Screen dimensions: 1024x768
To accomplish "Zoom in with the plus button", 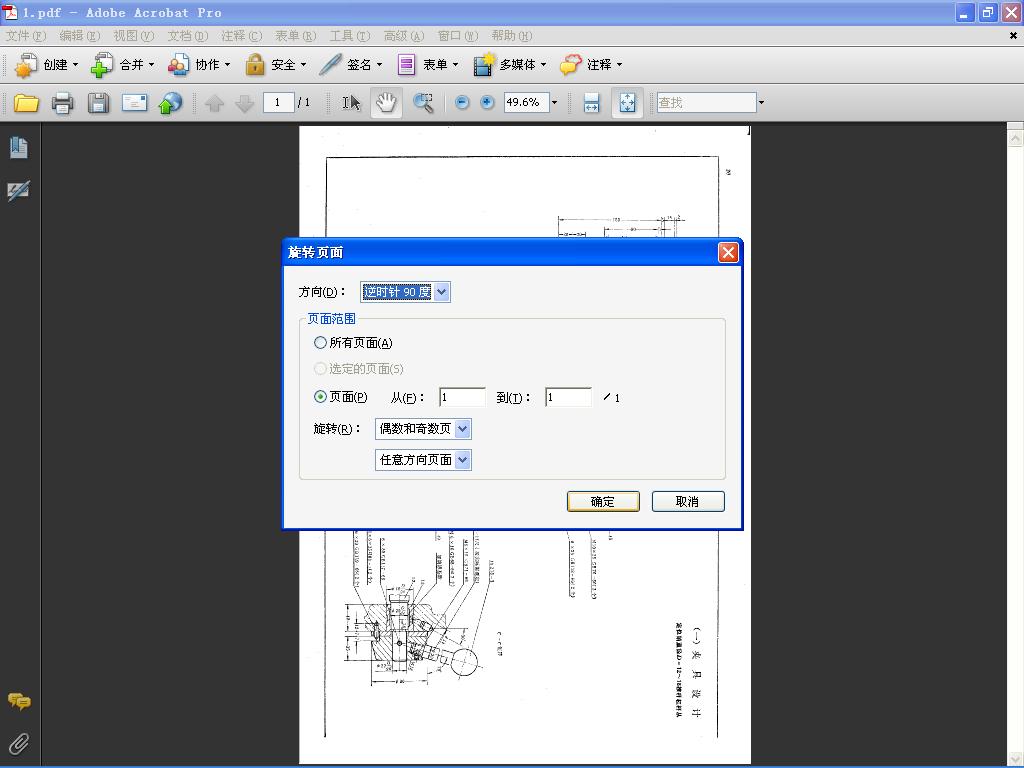I will pyautogui.click(x=487, y=103).
